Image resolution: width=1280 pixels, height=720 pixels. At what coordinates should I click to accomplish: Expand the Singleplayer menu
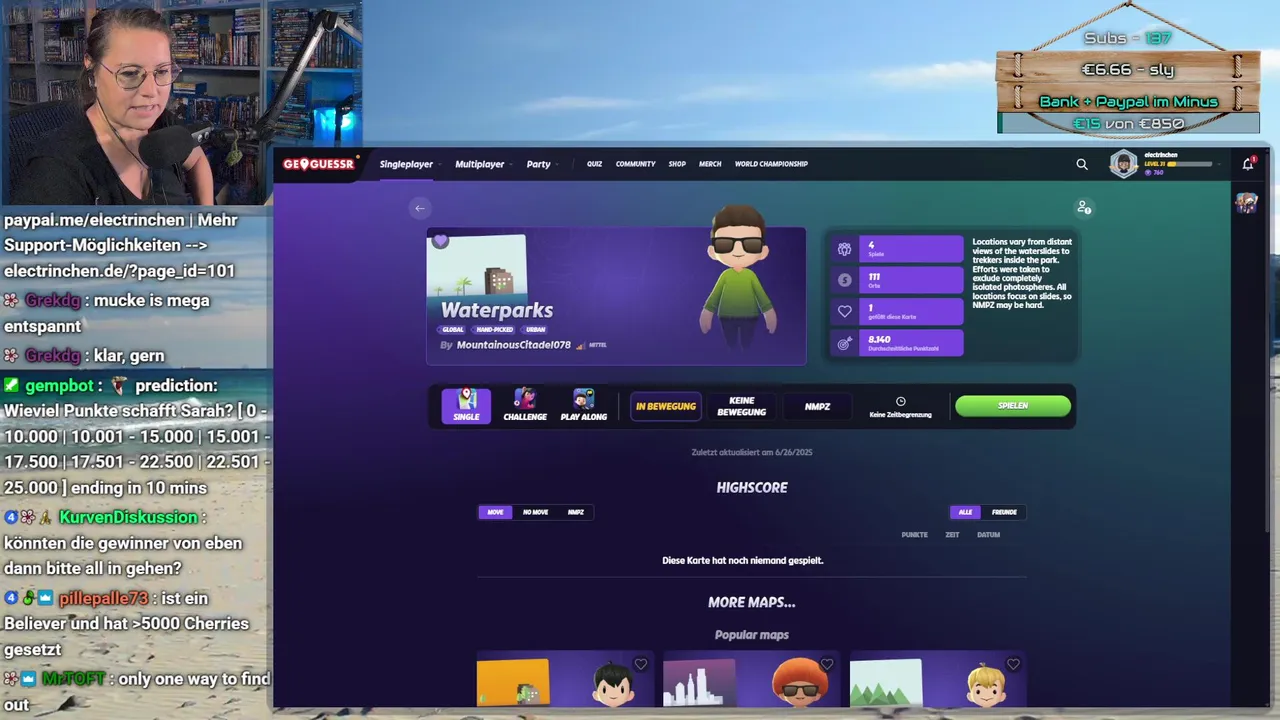408,164
